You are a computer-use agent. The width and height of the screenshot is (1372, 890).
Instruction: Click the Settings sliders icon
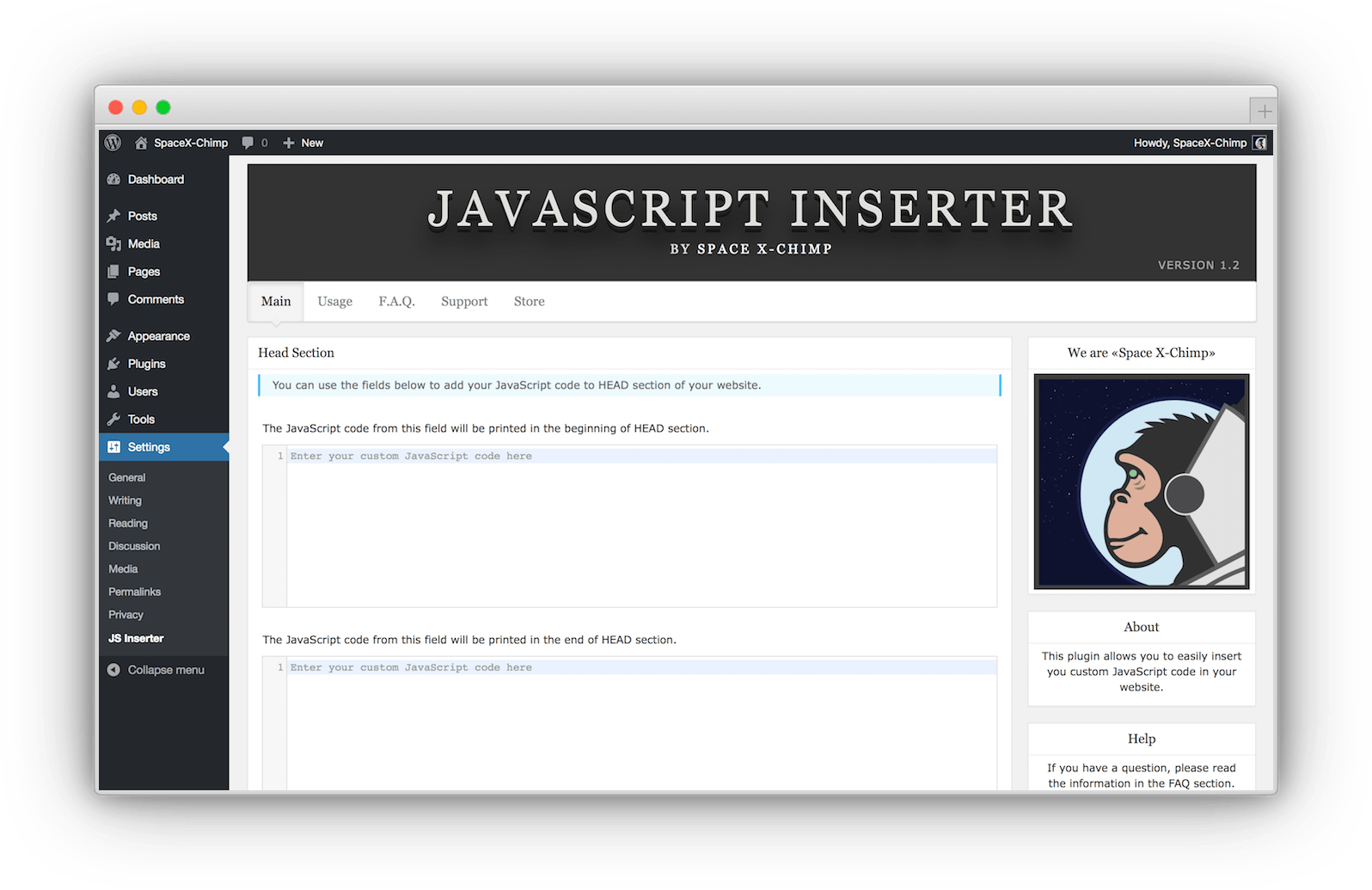113,447
